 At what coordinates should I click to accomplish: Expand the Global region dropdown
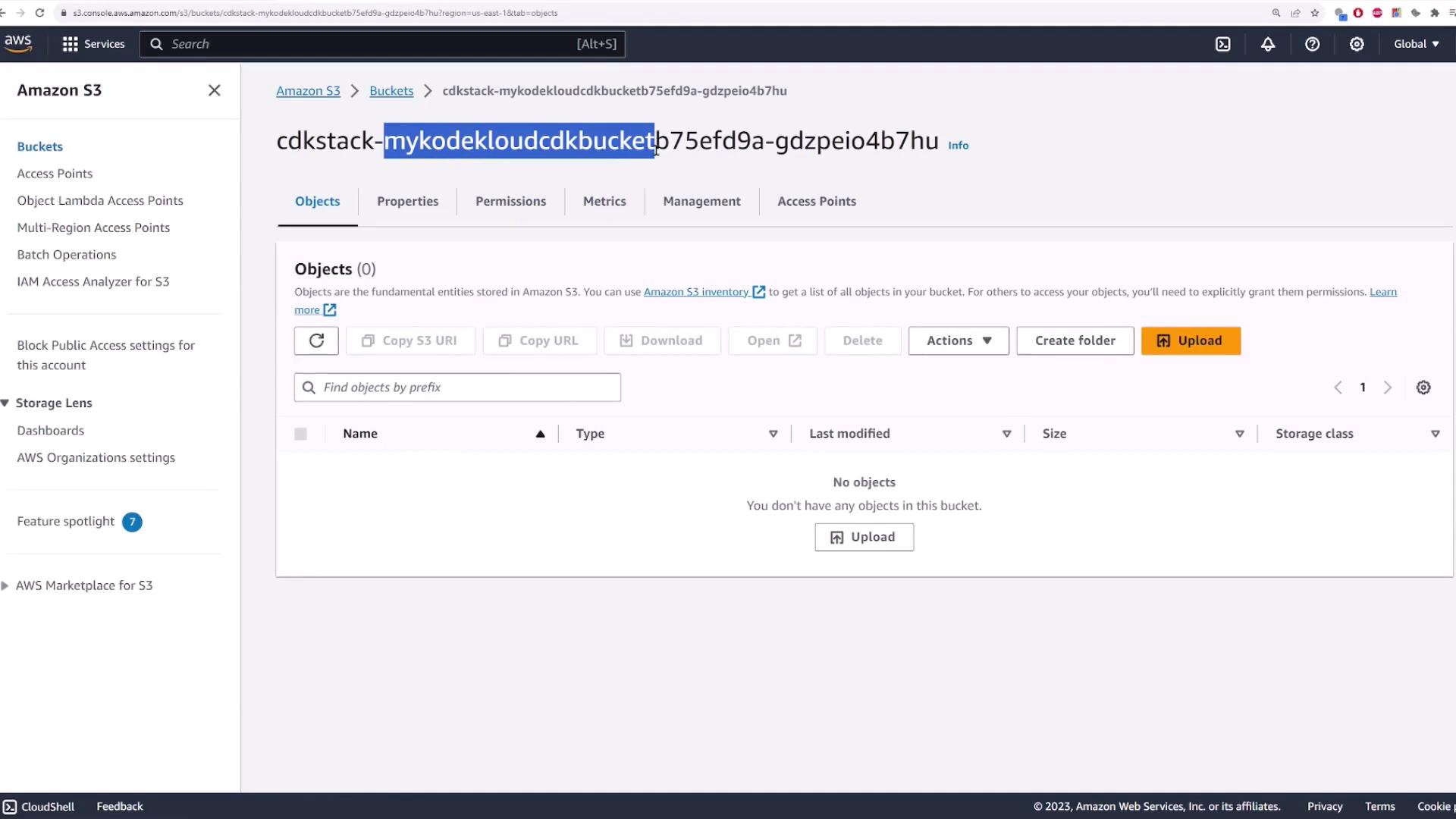coord(1416,44)
